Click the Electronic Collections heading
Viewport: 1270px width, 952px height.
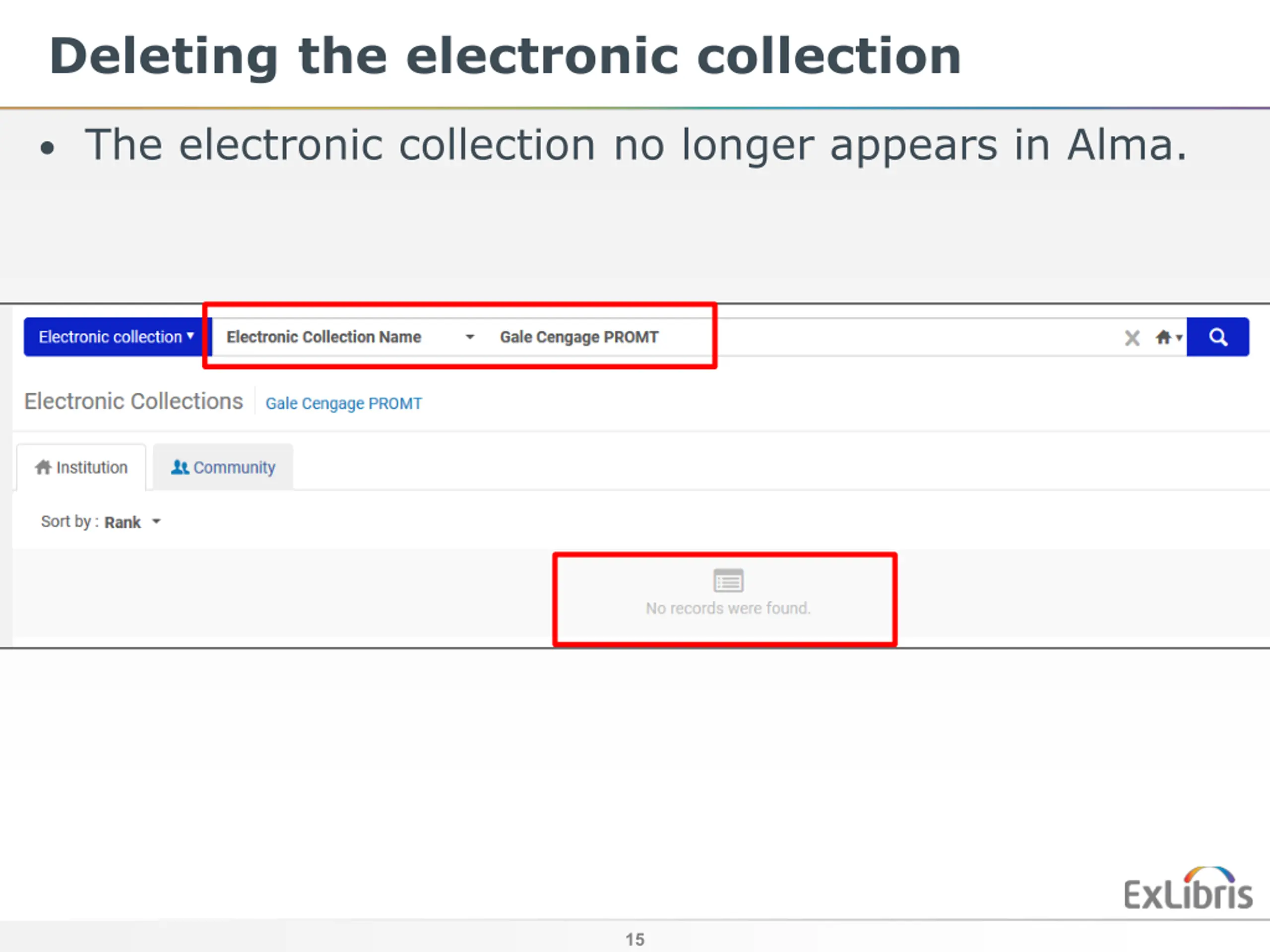[x=133, y=401]
